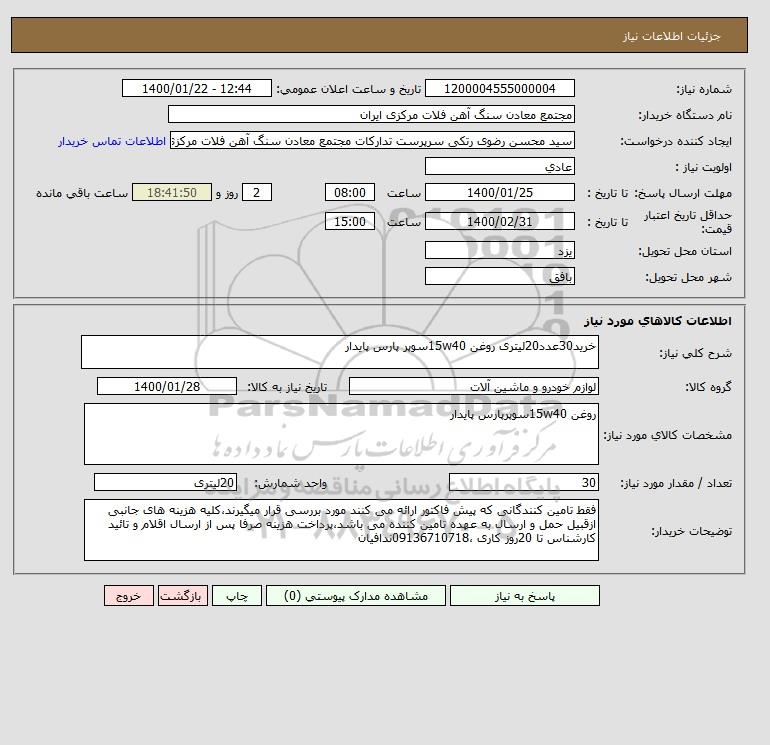770x745 pixels.
Task: Click the priority field عادی
Action: pos(499,166)
